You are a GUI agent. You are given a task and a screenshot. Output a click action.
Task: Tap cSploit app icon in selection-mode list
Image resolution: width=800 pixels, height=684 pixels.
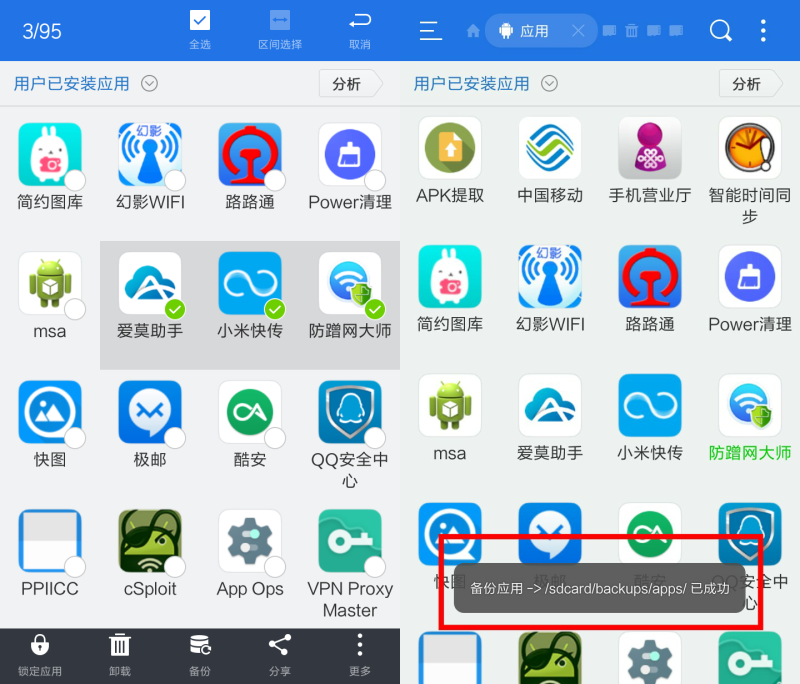pos(149,541)
